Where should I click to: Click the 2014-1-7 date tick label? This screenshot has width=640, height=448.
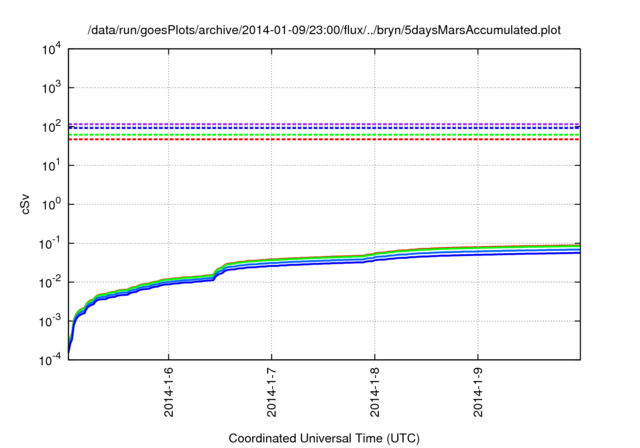tap(271, 392)
